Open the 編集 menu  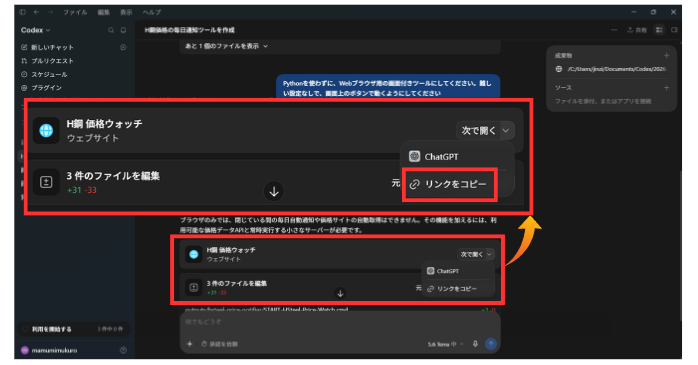point(104,12)
